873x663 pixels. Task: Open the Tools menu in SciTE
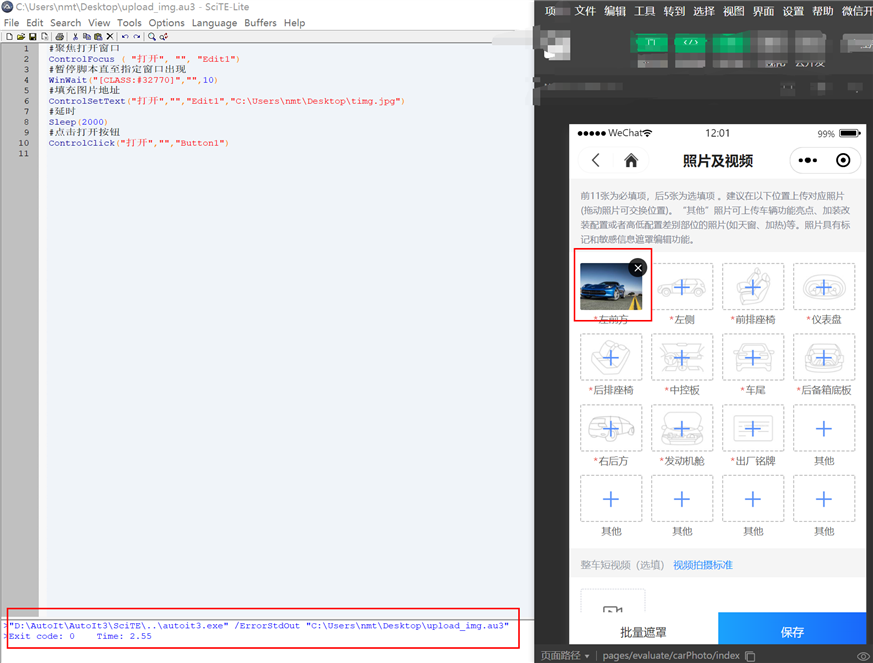pos(129,23)
